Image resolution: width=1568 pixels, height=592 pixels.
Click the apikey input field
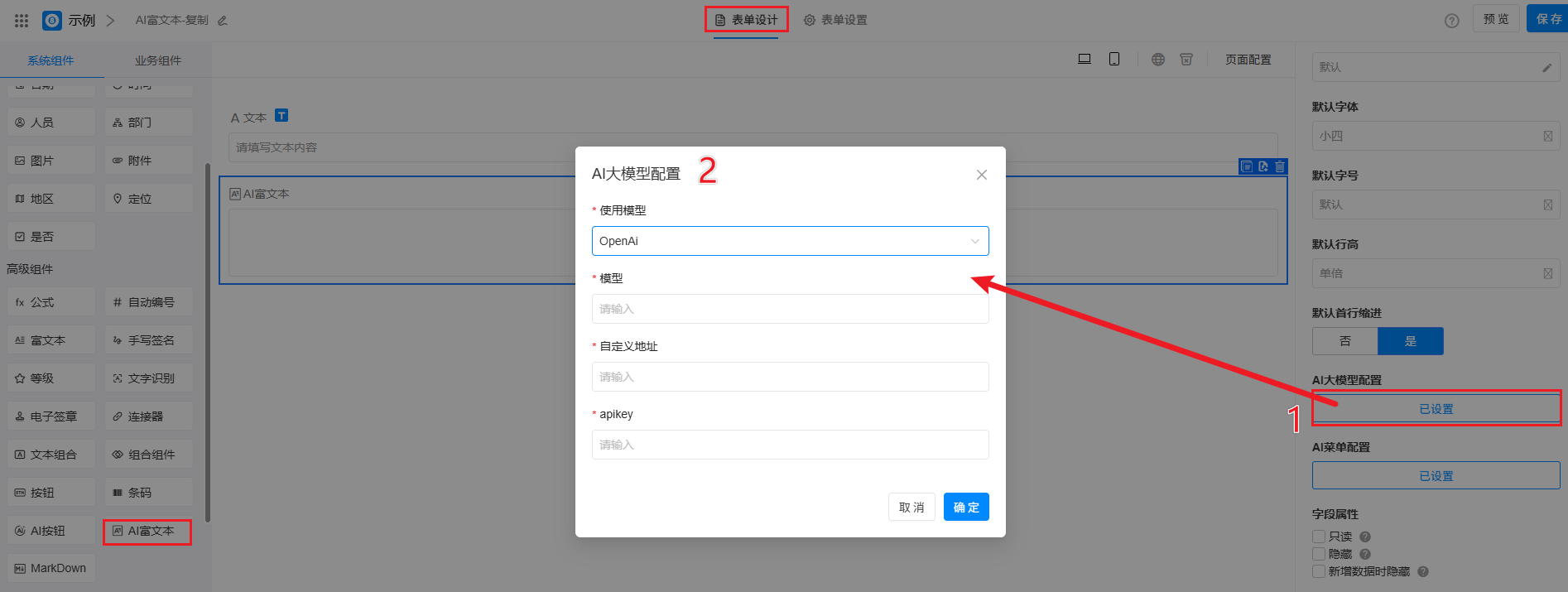coord(790,445)
